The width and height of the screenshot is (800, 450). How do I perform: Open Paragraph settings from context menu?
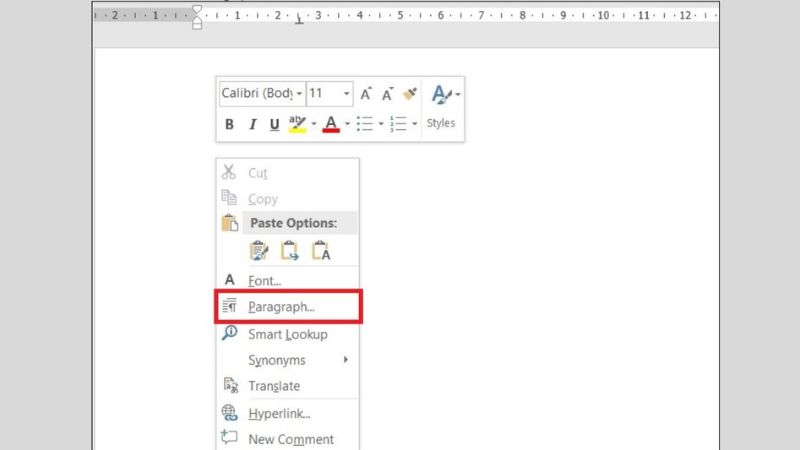(x=288, y=306)
